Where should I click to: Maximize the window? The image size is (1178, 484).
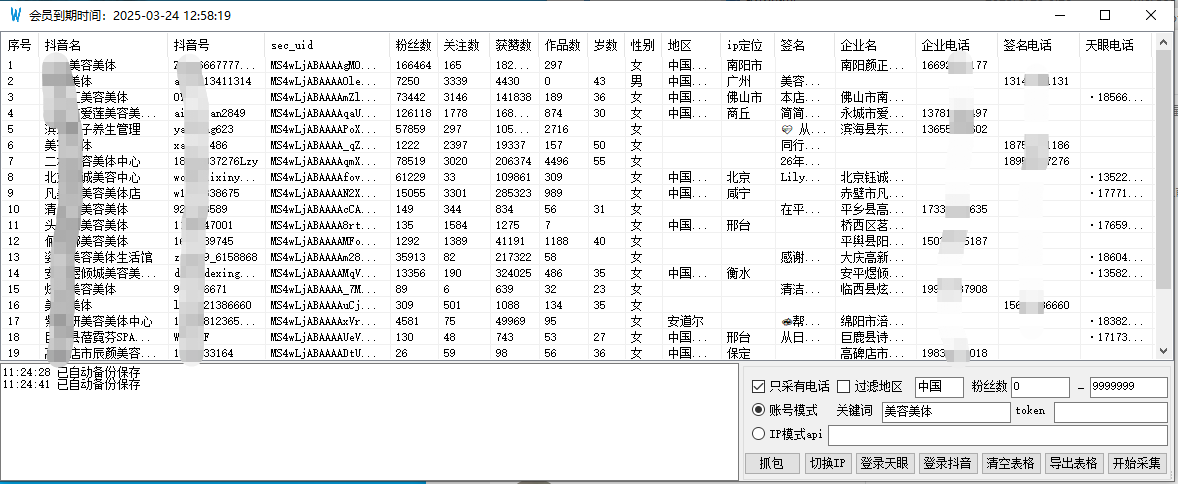tap(1105, 15)
